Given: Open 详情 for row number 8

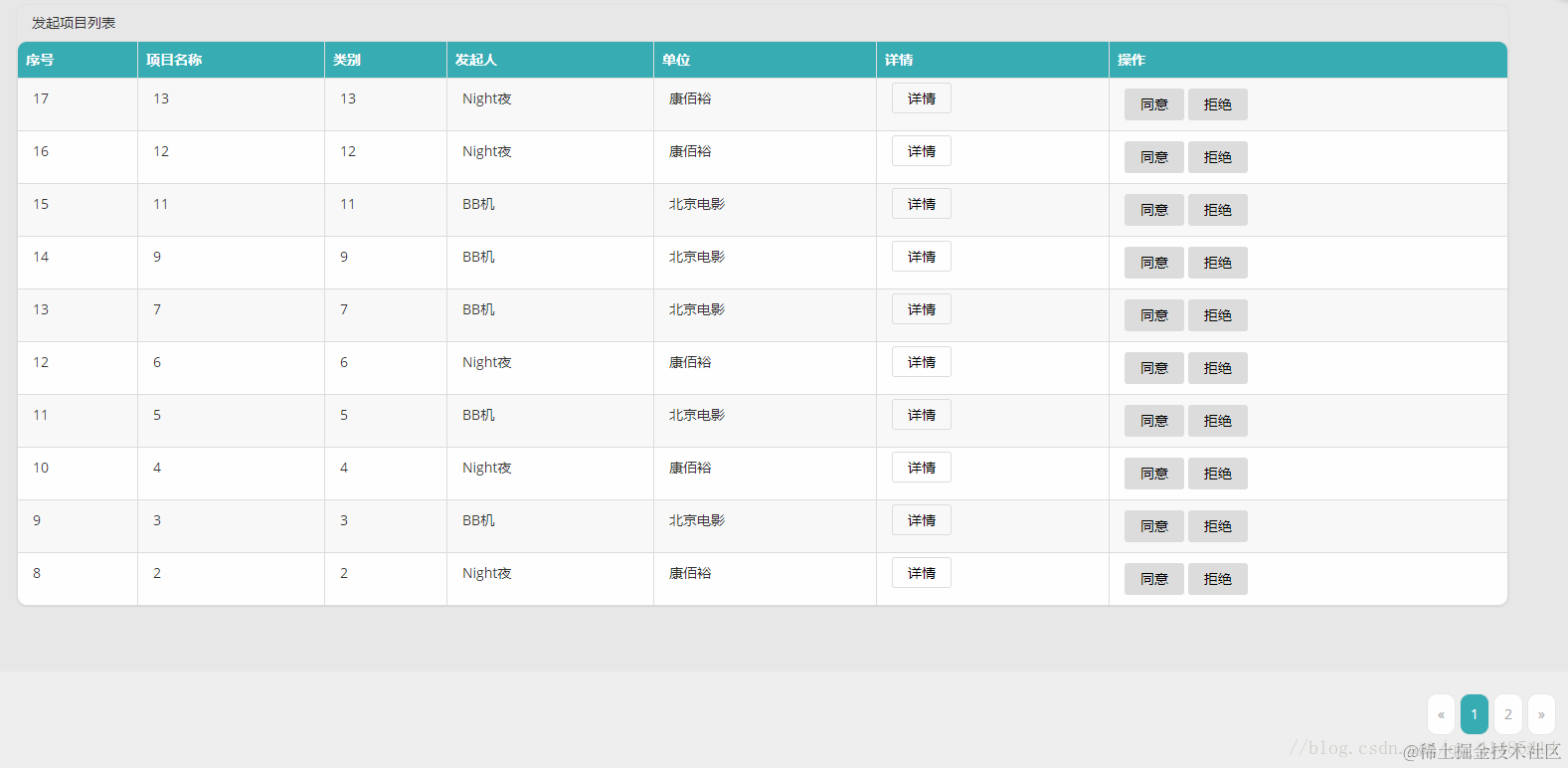Looking at the screenshot, I should point(921,573).
